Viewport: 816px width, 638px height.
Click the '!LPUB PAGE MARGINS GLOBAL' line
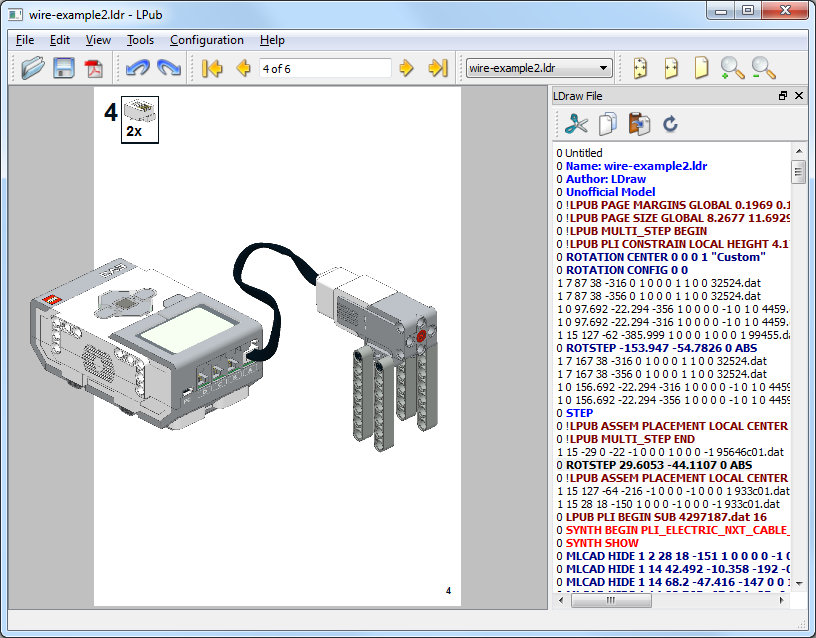click(x=673, y=205)
